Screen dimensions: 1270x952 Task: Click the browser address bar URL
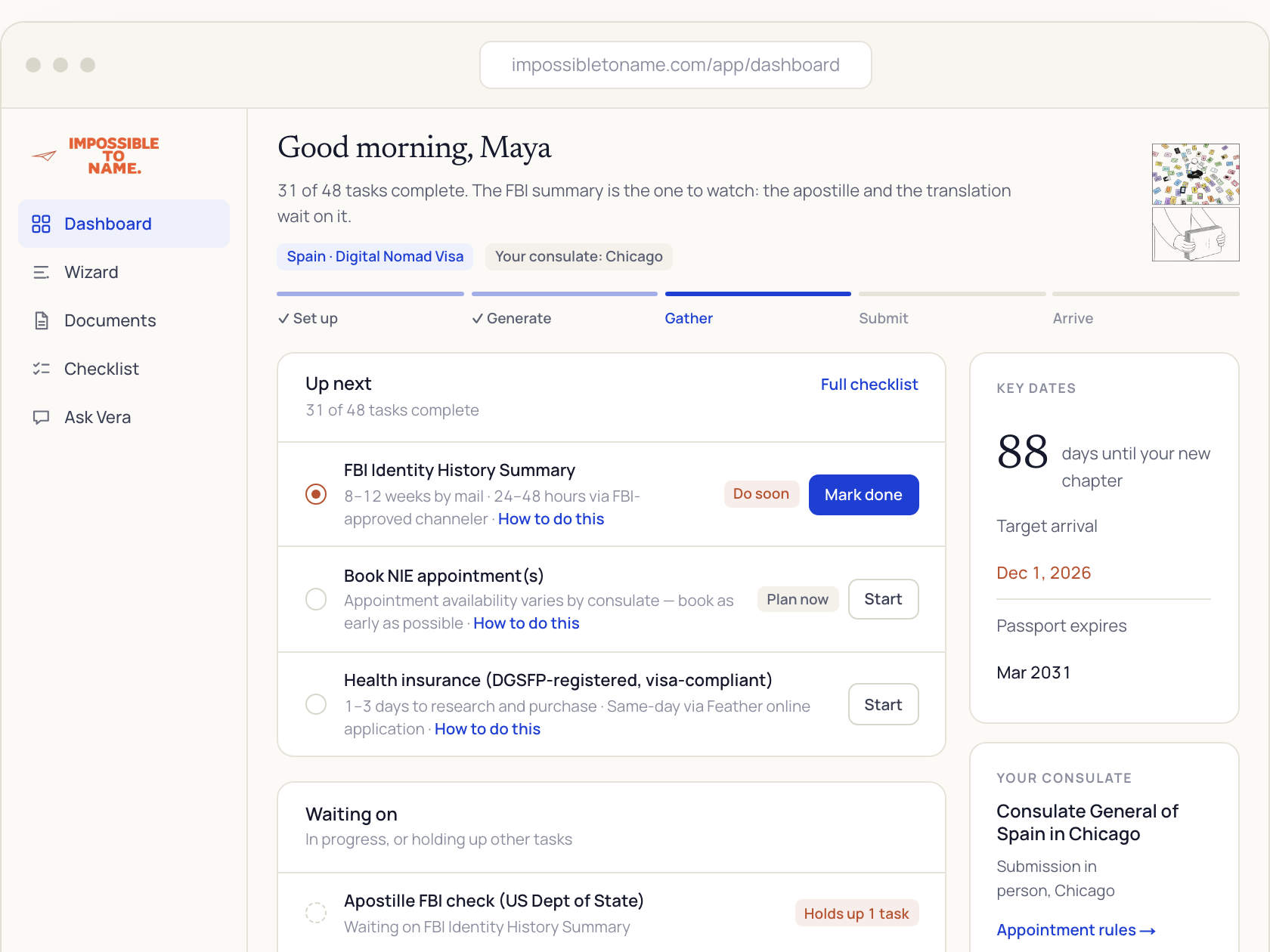[676, 65]
